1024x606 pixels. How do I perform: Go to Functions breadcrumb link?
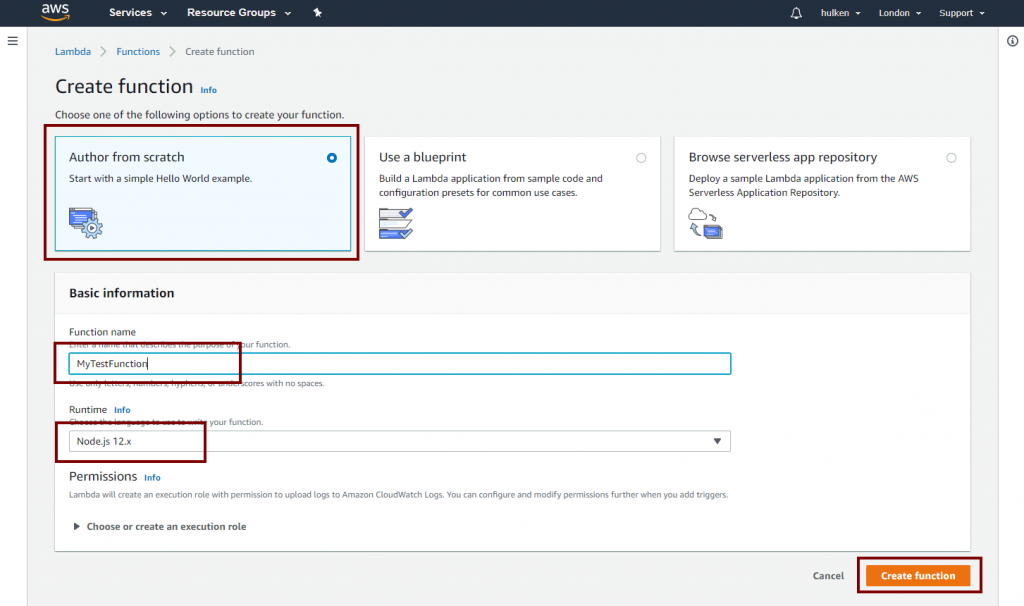pyautogui.click(x=138, y=52)
